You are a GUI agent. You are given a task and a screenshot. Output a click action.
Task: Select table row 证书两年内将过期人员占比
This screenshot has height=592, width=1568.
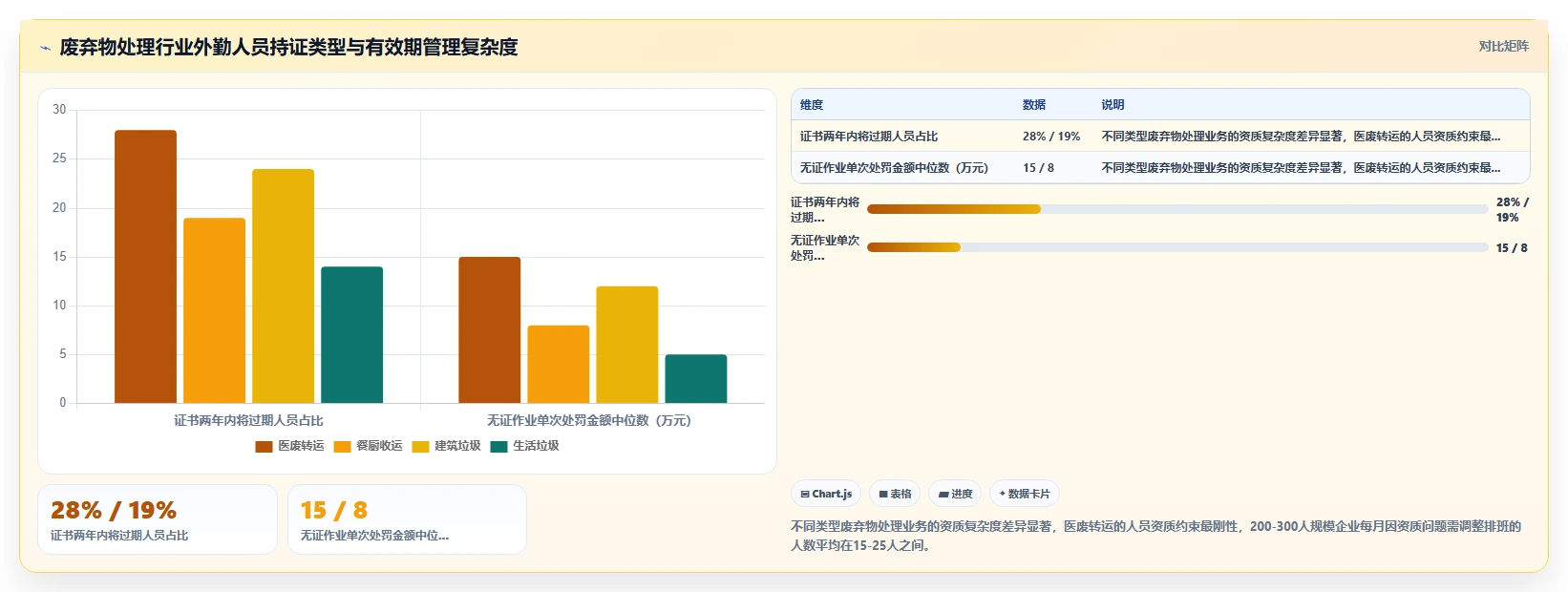pos(1160,137)
